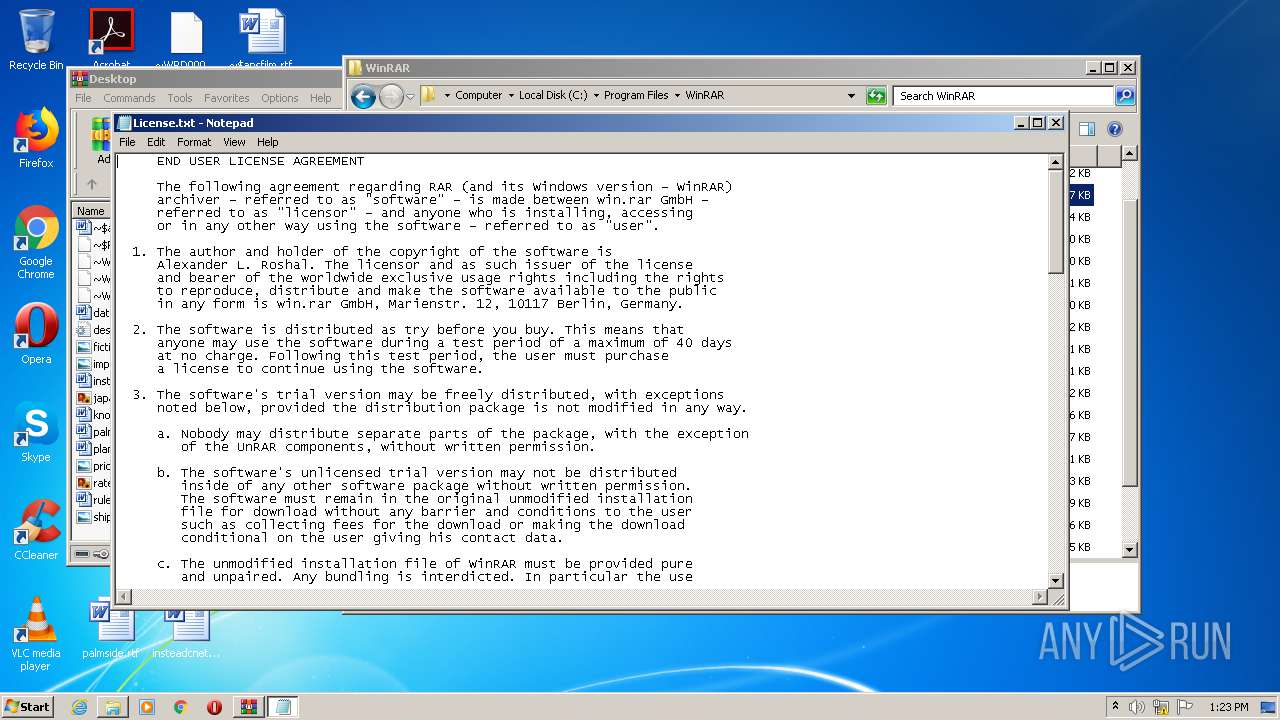
Task: Click the Program Files breadcrumb segment
Action: click(x=636, y=96)
